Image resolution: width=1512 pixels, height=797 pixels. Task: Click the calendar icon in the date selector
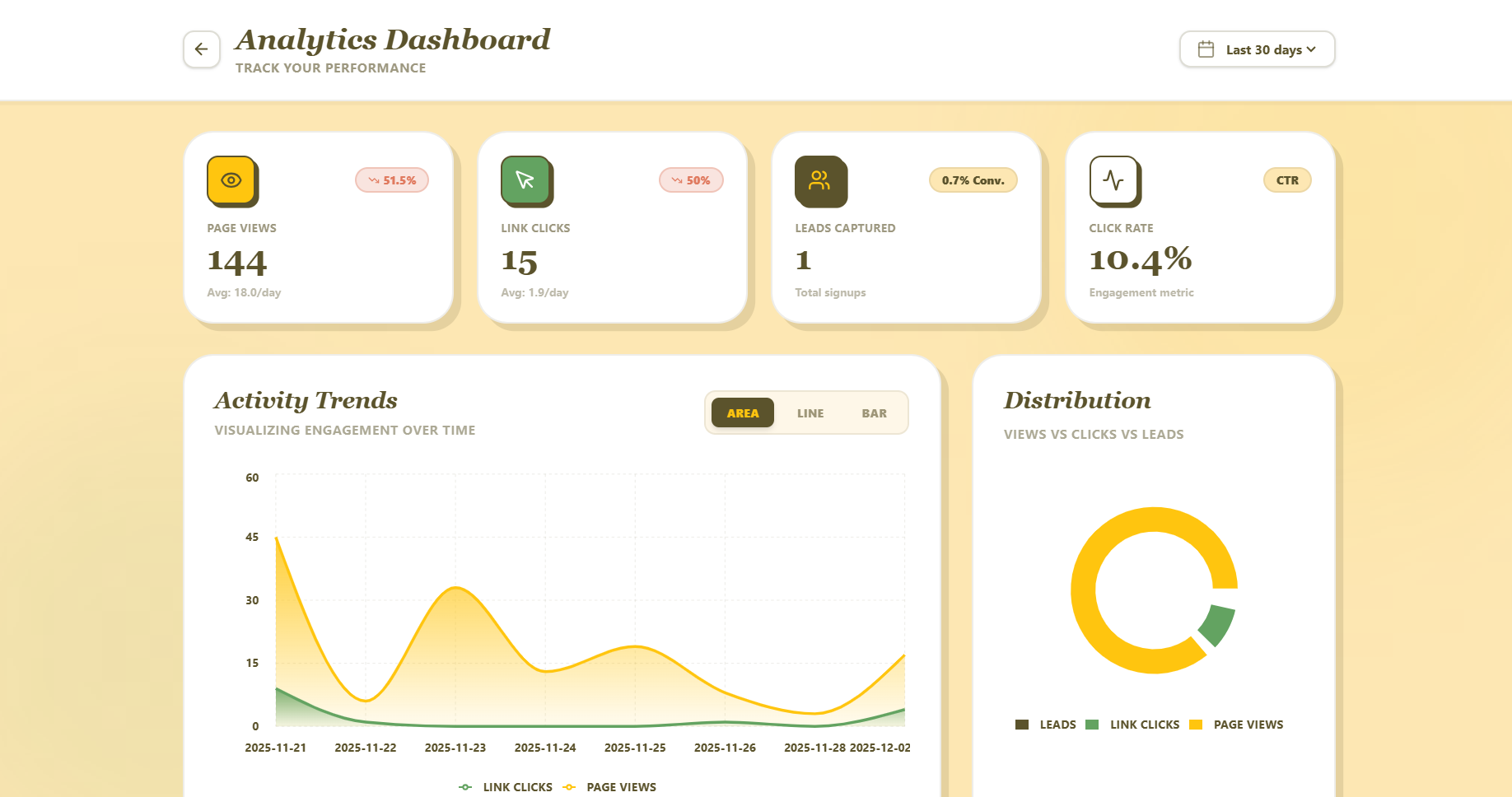pyautogui.click(x=1206, y=49)
